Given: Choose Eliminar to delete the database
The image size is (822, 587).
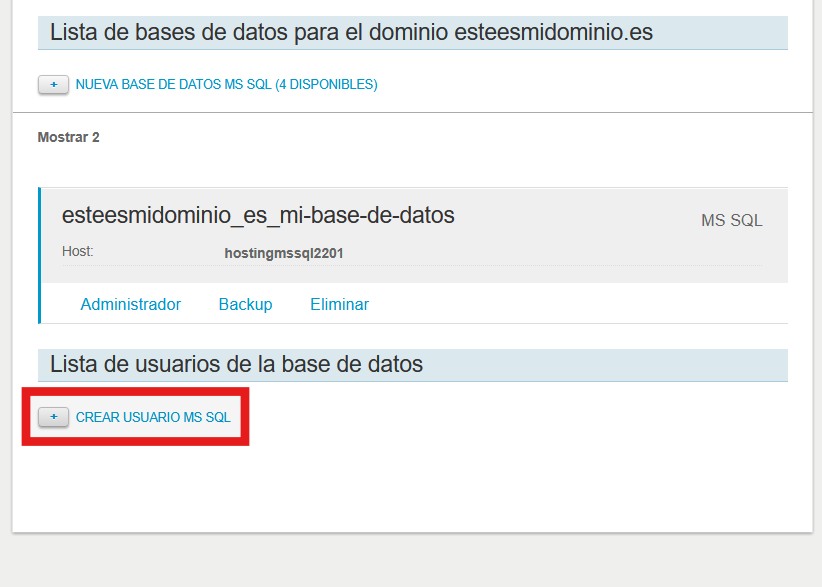Looking at the screenshot, I should pyautogui.click(x=339, y=304).
